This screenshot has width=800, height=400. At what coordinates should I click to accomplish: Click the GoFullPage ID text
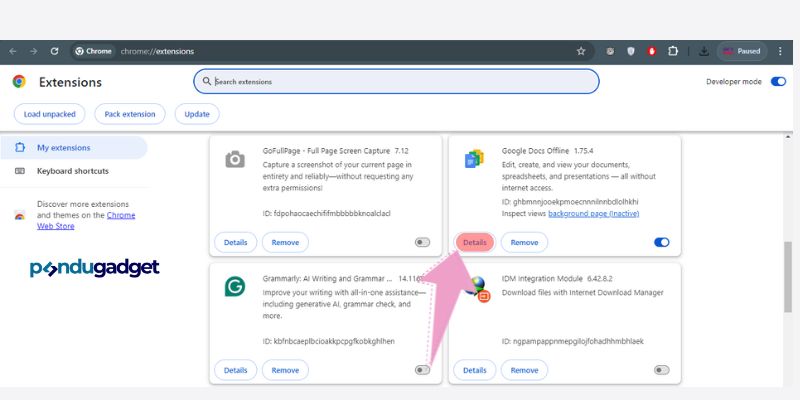click(x=327, y=213)
